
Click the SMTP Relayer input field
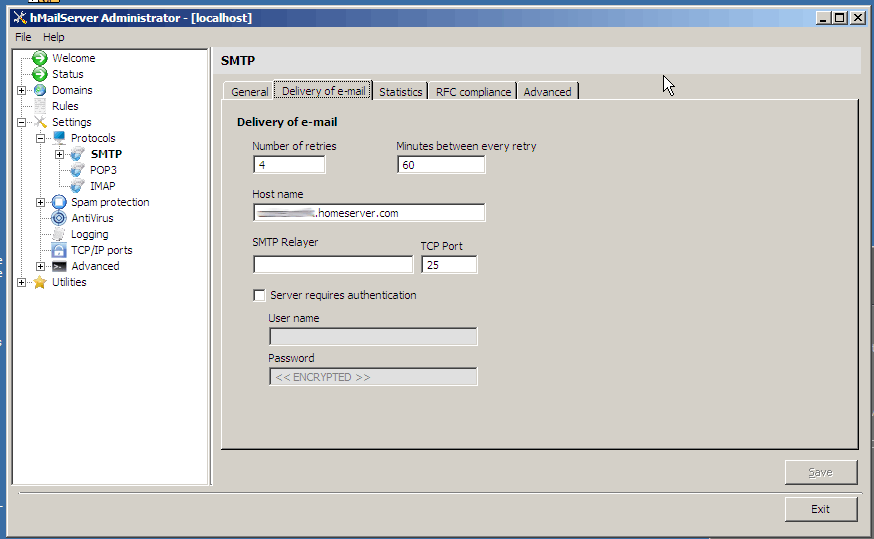click(x=333, y=265)
